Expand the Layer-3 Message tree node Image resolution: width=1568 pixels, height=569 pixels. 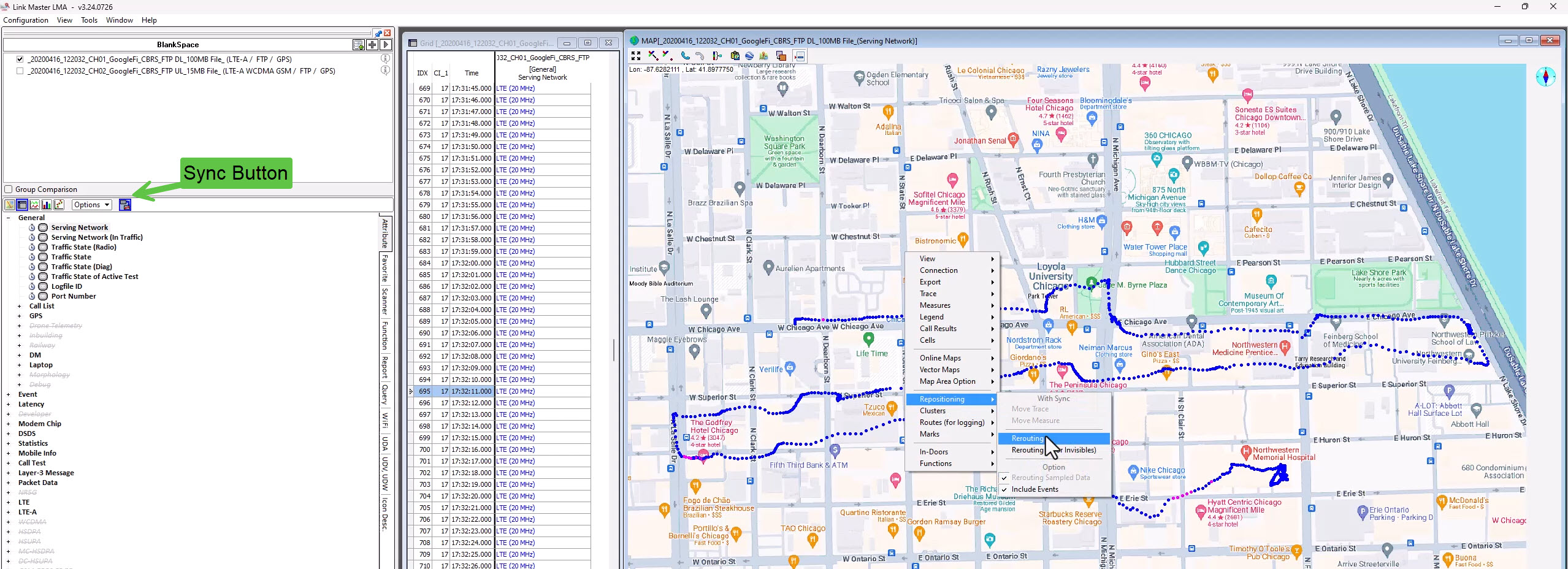[x=8, y=473]
